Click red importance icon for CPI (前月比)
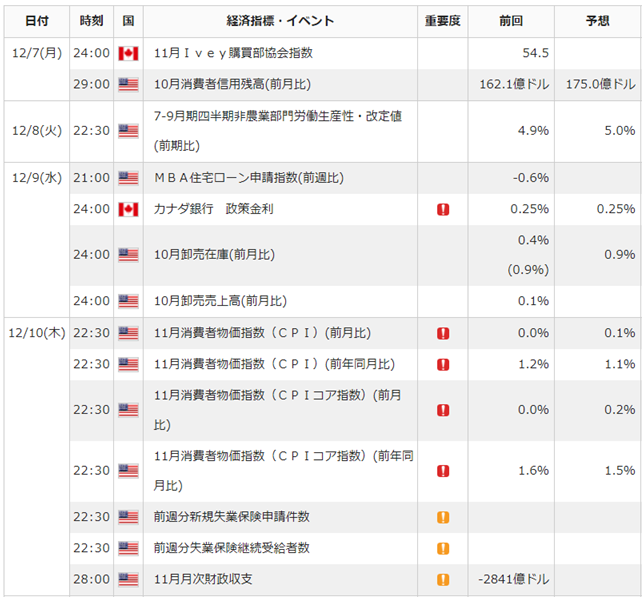The image size is (644, 599). pos(443,333)
